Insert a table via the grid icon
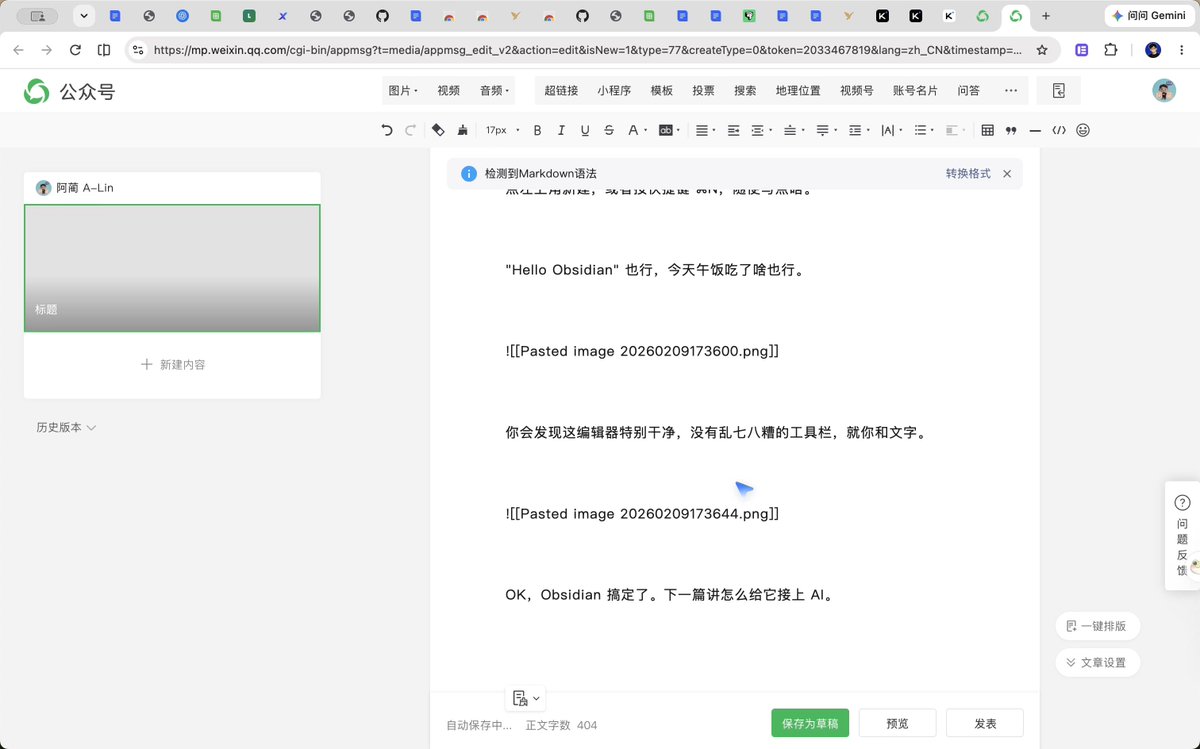1200x749 pixels. [x=988, y=130]
